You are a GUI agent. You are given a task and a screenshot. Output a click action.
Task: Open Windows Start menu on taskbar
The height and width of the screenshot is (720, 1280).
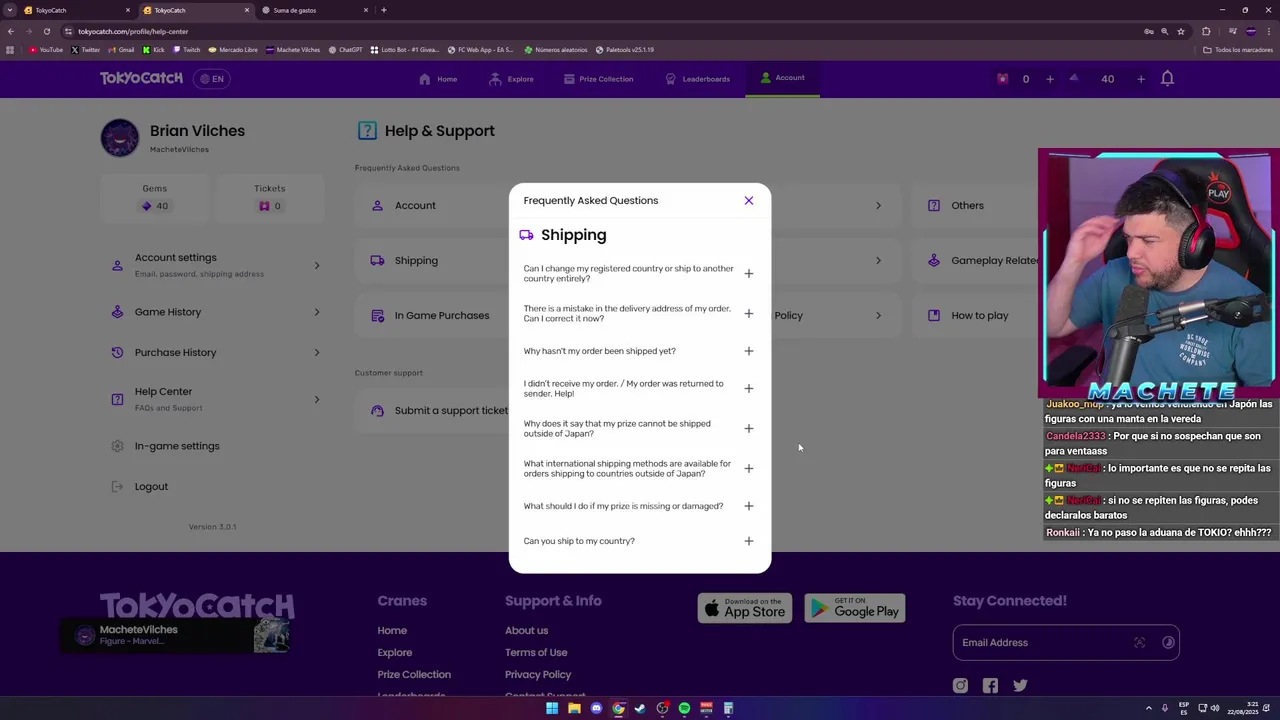[x=552, y=709]
